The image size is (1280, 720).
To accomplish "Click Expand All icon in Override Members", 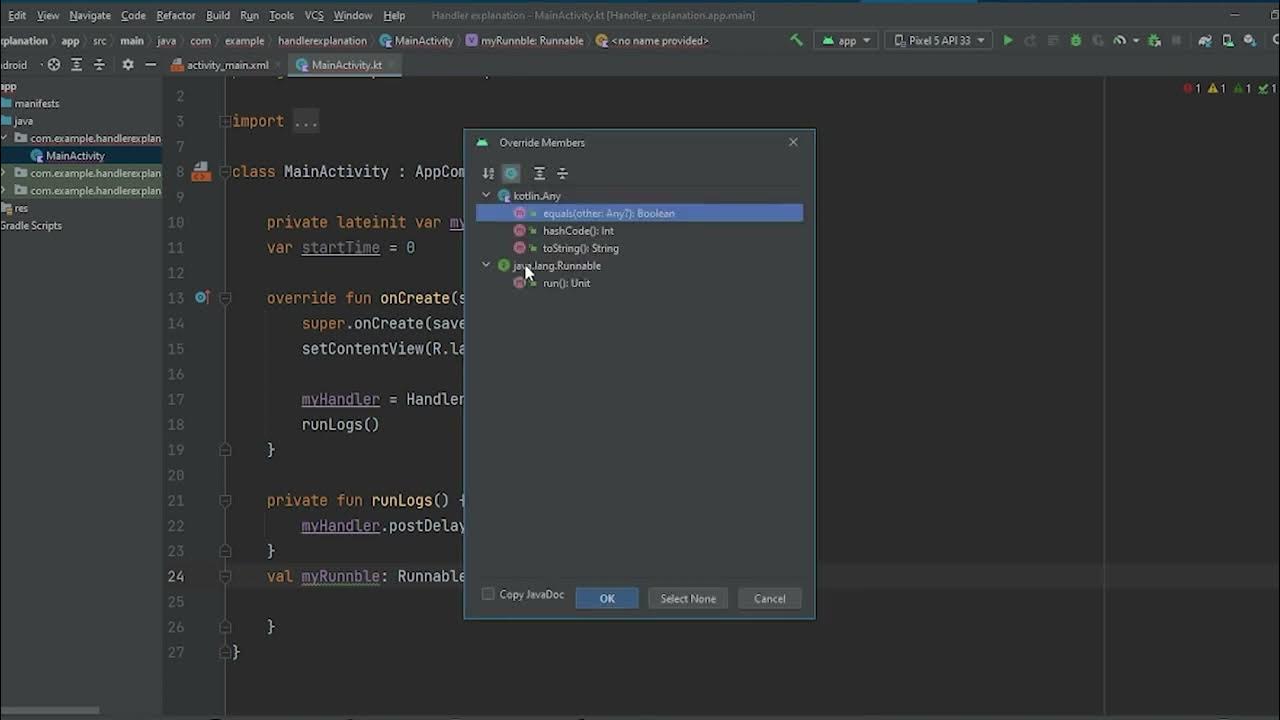I will [539, 173].
